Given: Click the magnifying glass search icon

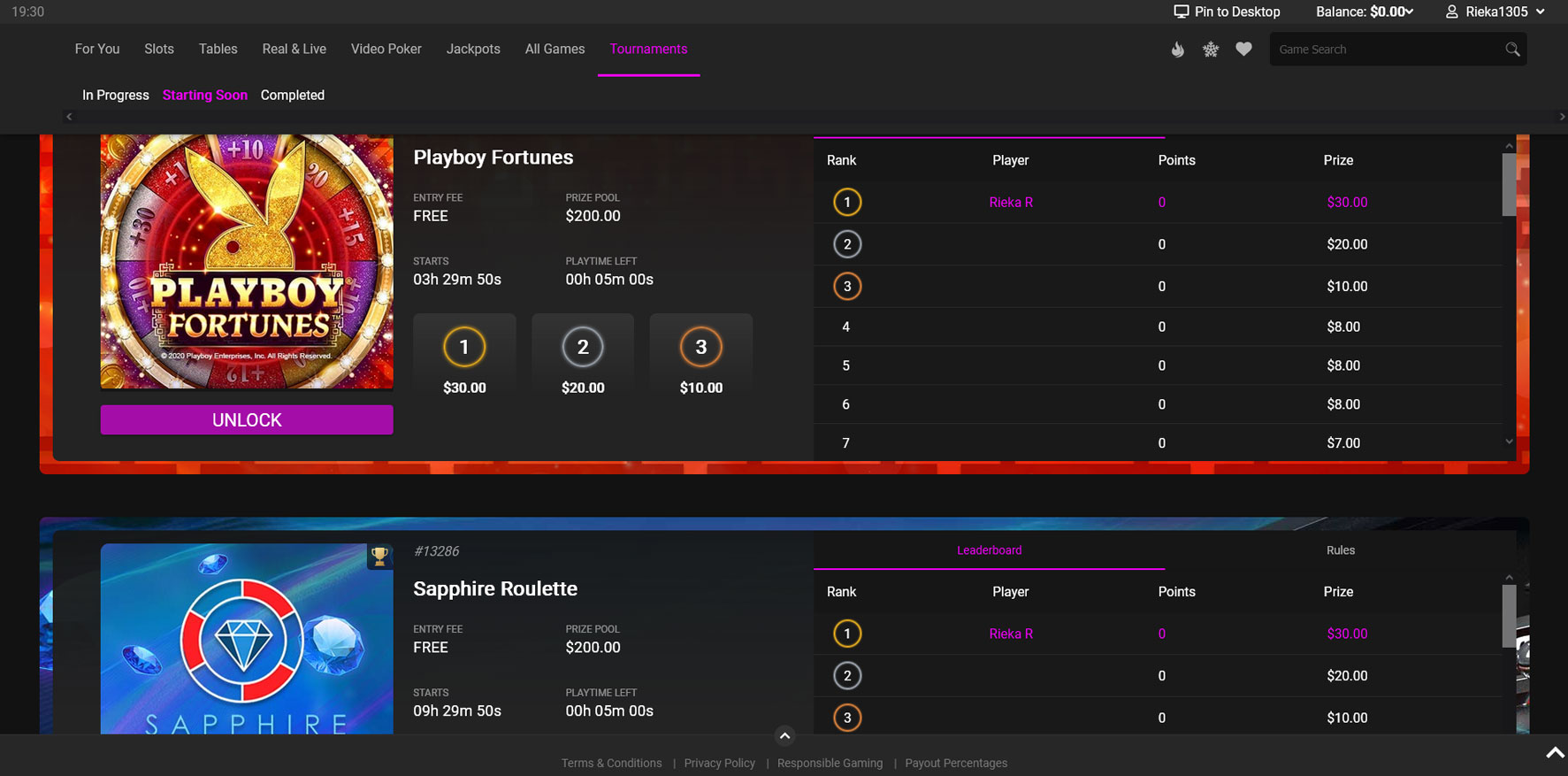Looking at the screenshot, I should click(1512, 50).
